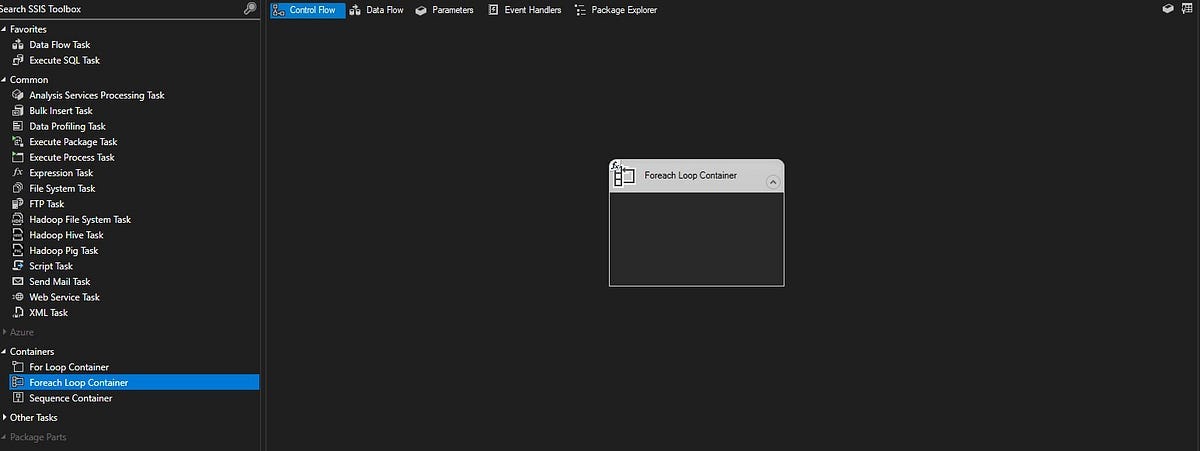Click the Search SSIS Toolbox field
Screen dimensions: 1200x451
pyautogui.click(x=120, y=9)
